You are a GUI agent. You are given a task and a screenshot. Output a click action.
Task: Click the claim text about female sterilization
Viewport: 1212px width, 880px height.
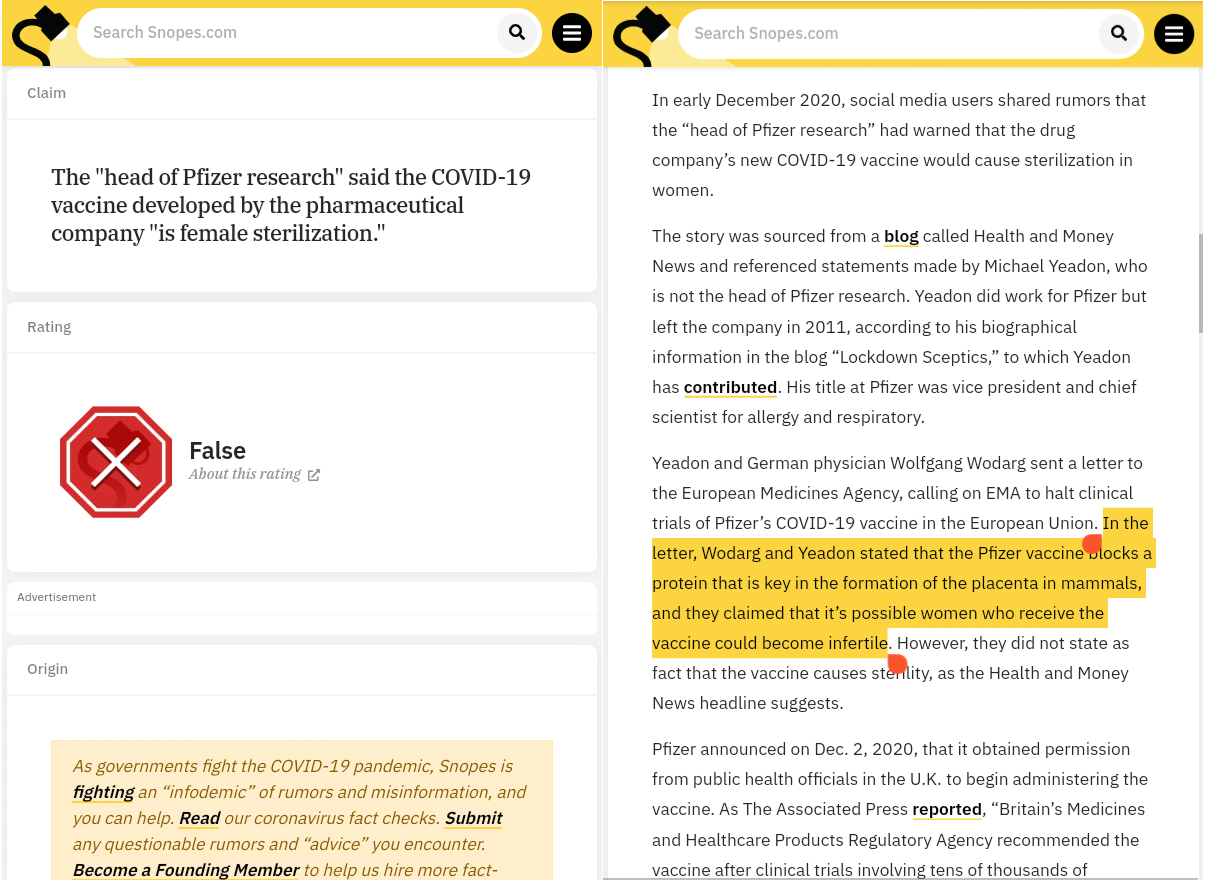tap(291, 205)
